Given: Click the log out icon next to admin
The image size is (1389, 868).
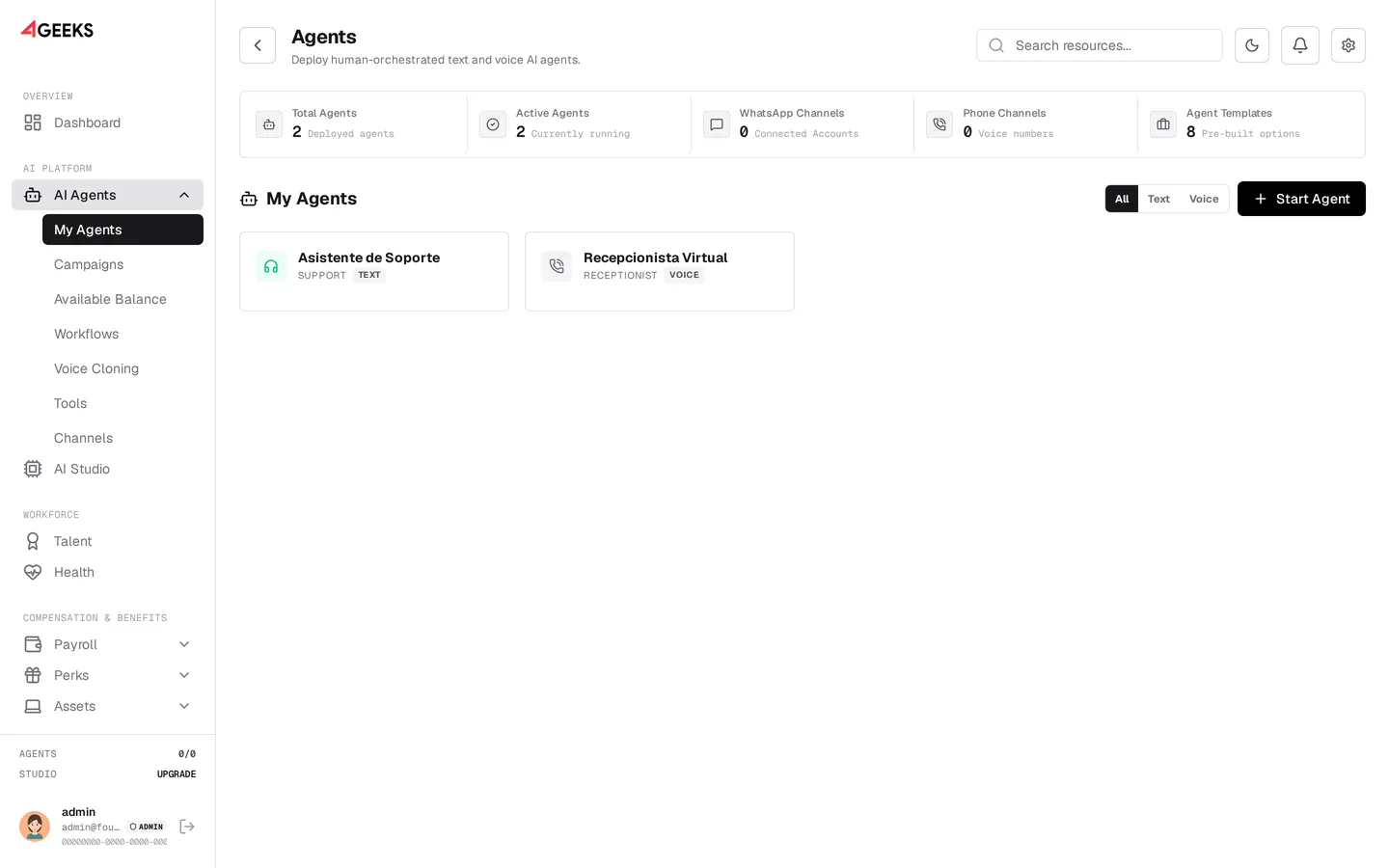Looking at the screenshot, I should (187, 827).
